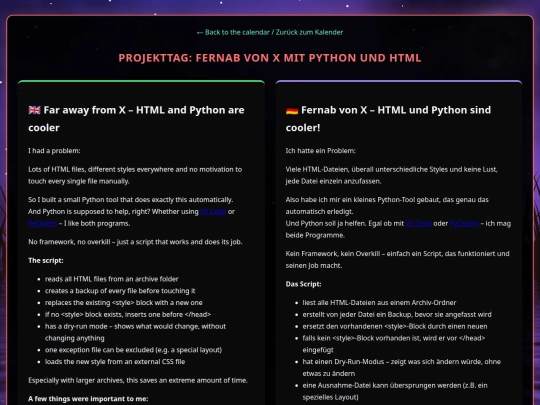
Task: Click bullet replaces the existing <style> block
Action: coord(124,303)
